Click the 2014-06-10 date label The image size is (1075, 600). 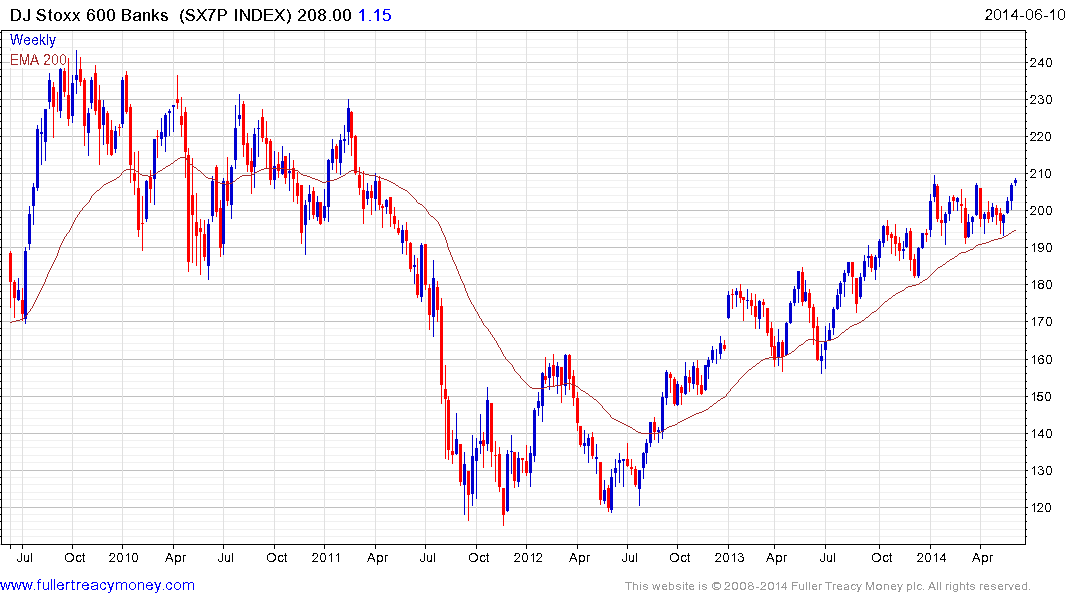[x=1025, y=14]
